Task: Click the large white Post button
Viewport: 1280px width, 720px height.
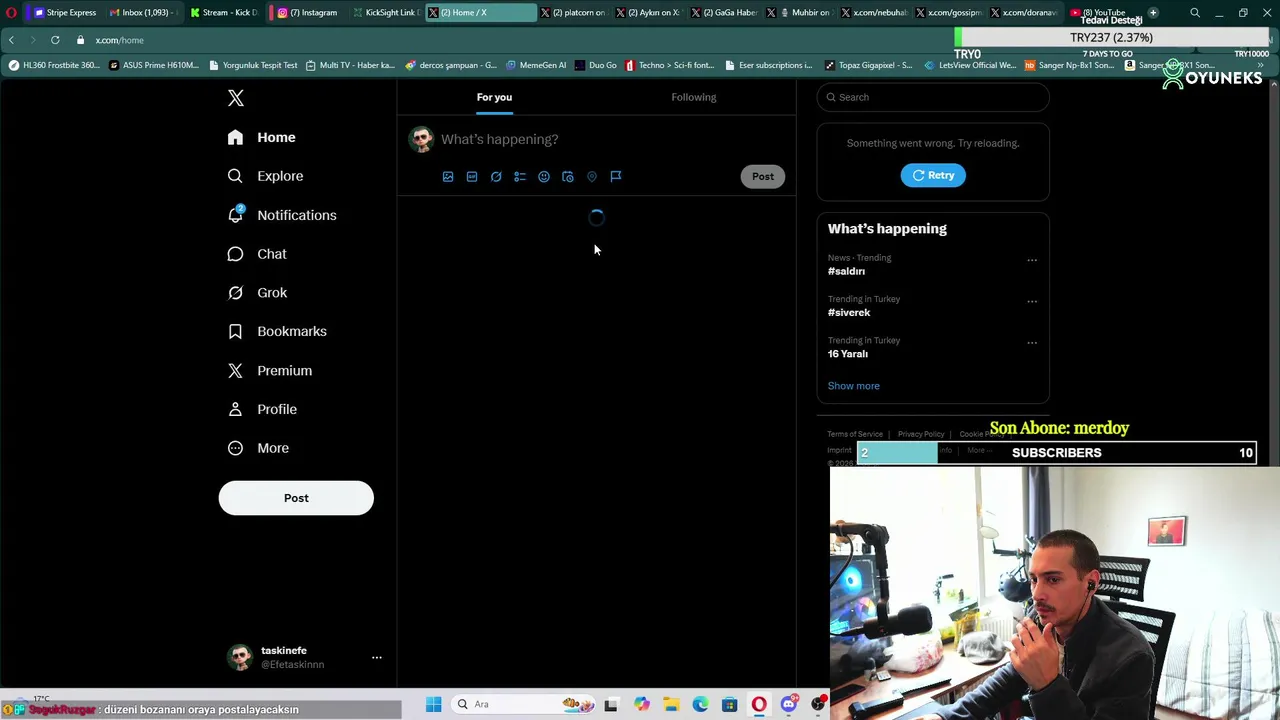Action: 296,498
